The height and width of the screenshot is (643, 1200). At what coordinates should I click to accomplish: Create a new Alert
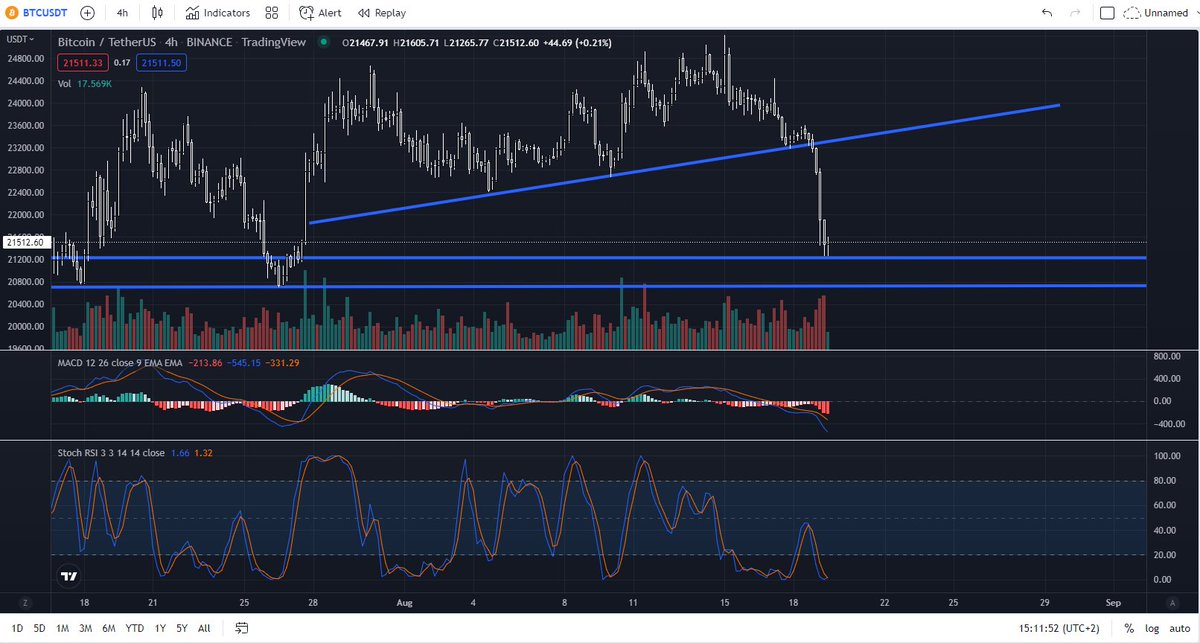321,13
